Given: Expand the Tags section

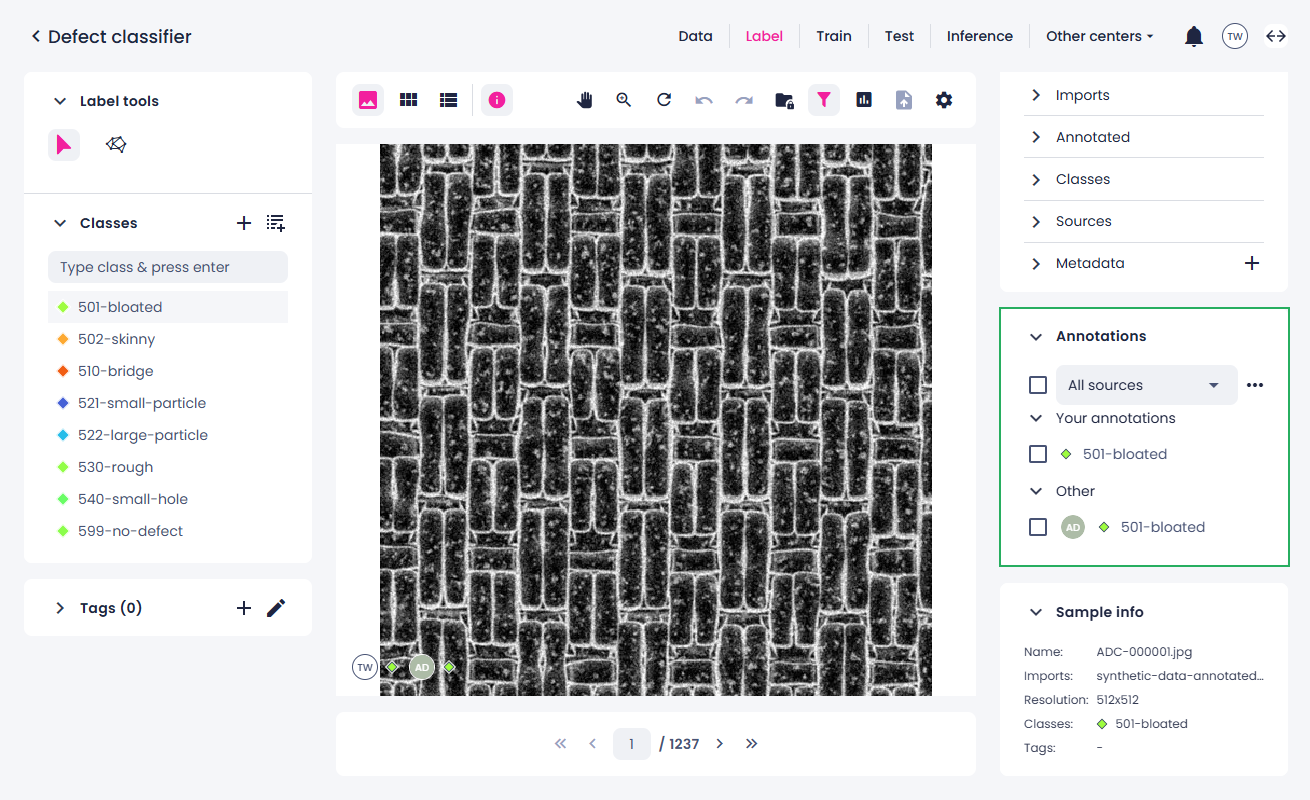Looking at the screenshot, I should click(60, 608).
